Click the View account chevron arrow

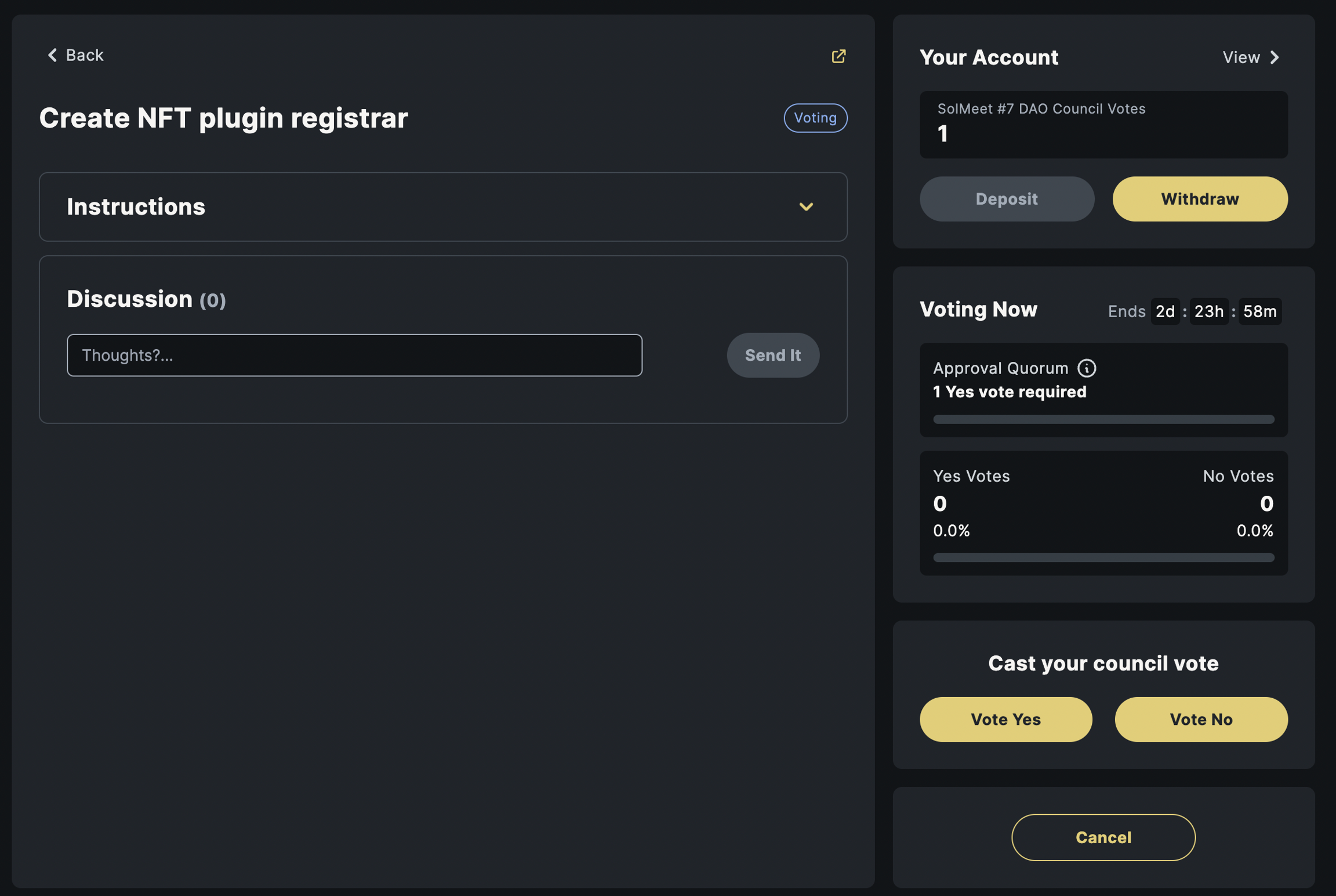(x=1275, y=57)
